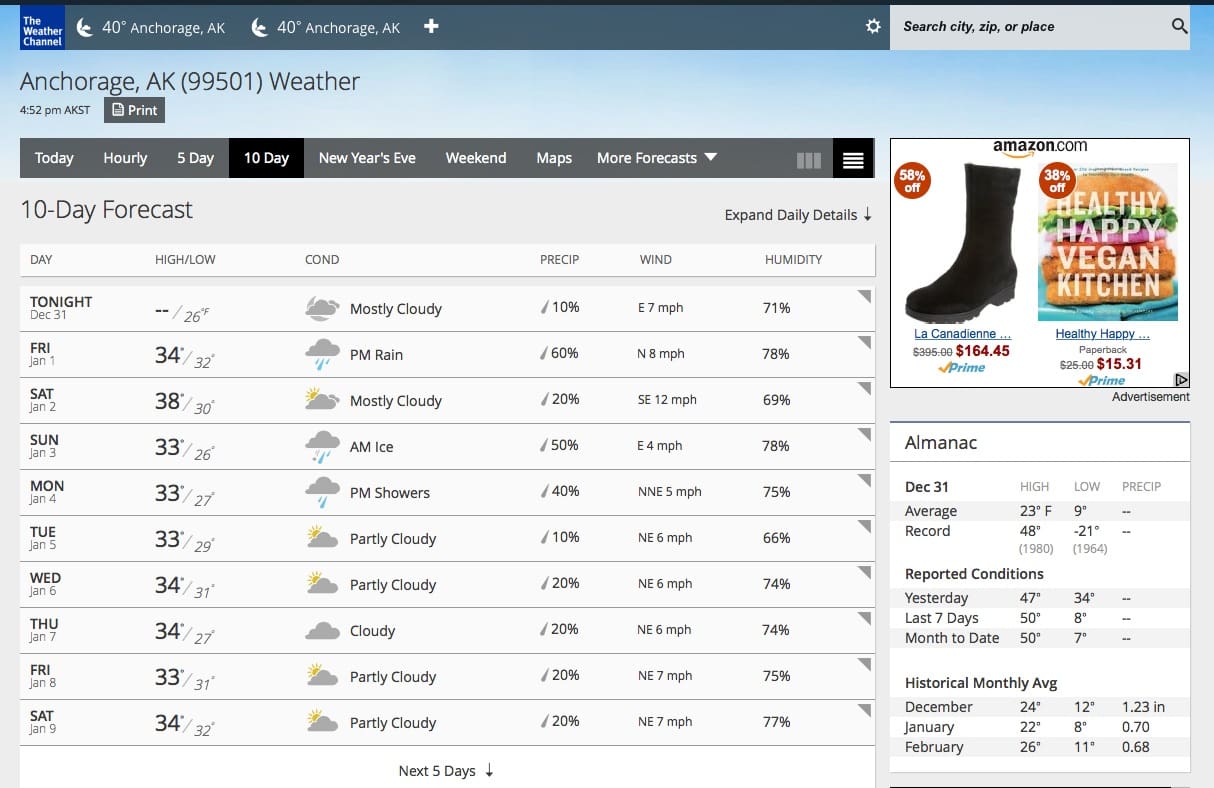
Task: Open the More Forecasts dropdown
Action: [x=657, y=158]
